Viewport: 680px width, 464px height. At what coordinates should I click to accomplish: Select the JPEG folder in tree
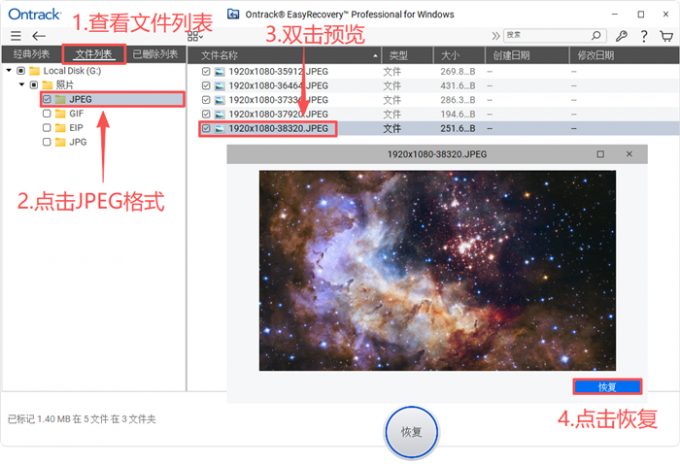81,99
